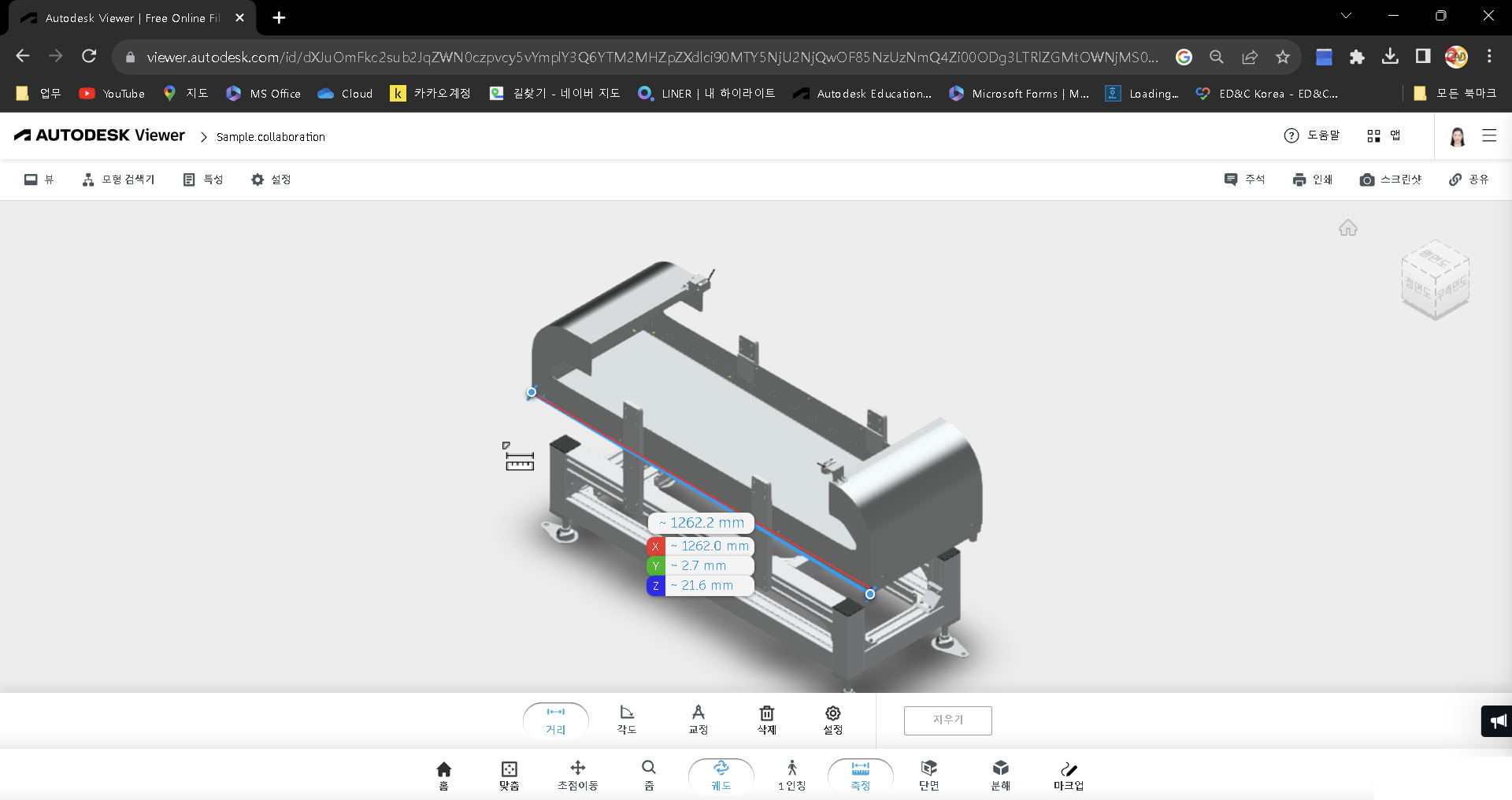Toggle the 주석 comments panel

1244,180
